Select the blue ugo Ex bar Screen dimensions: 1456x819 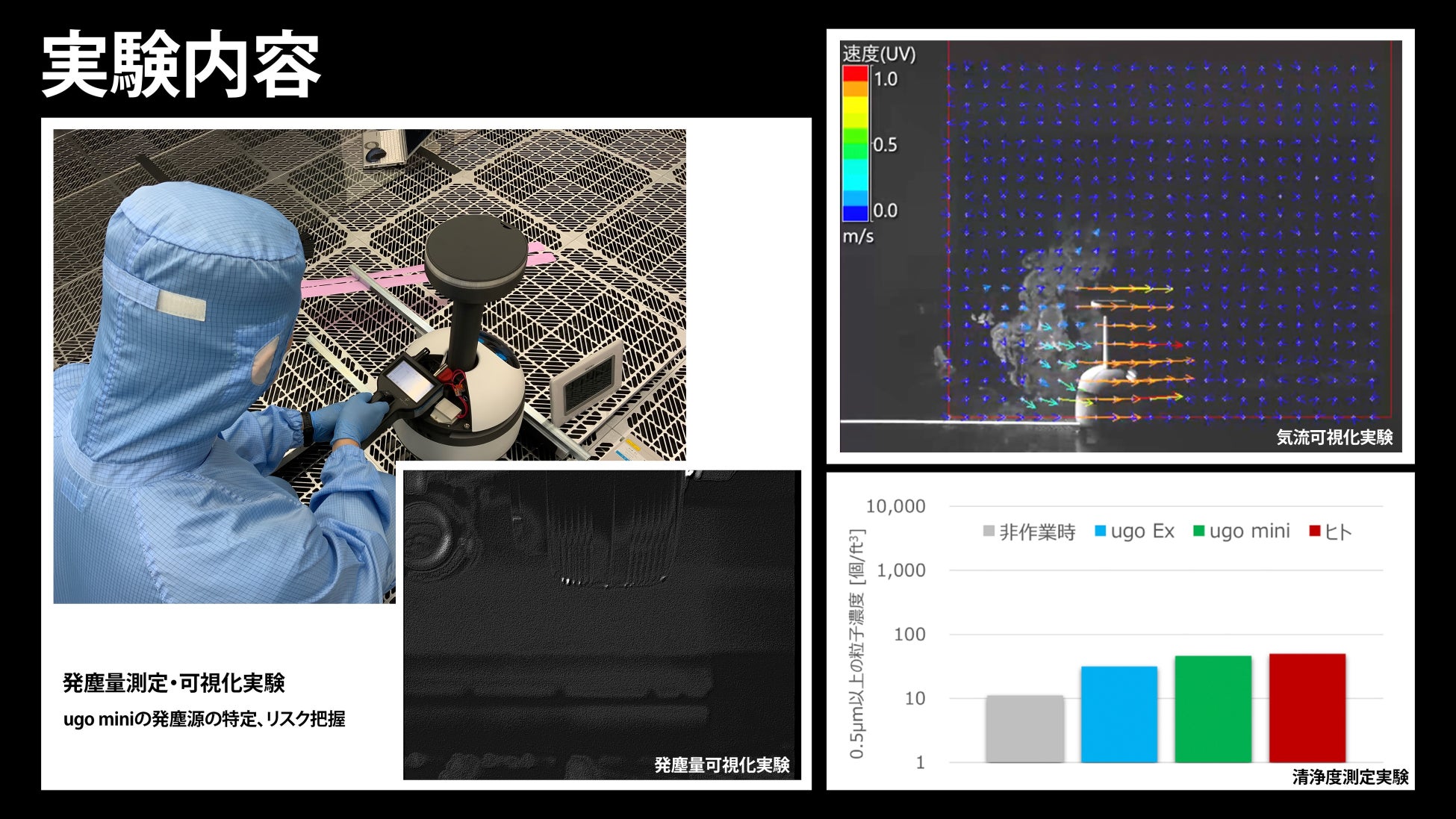pos(1119,714)
